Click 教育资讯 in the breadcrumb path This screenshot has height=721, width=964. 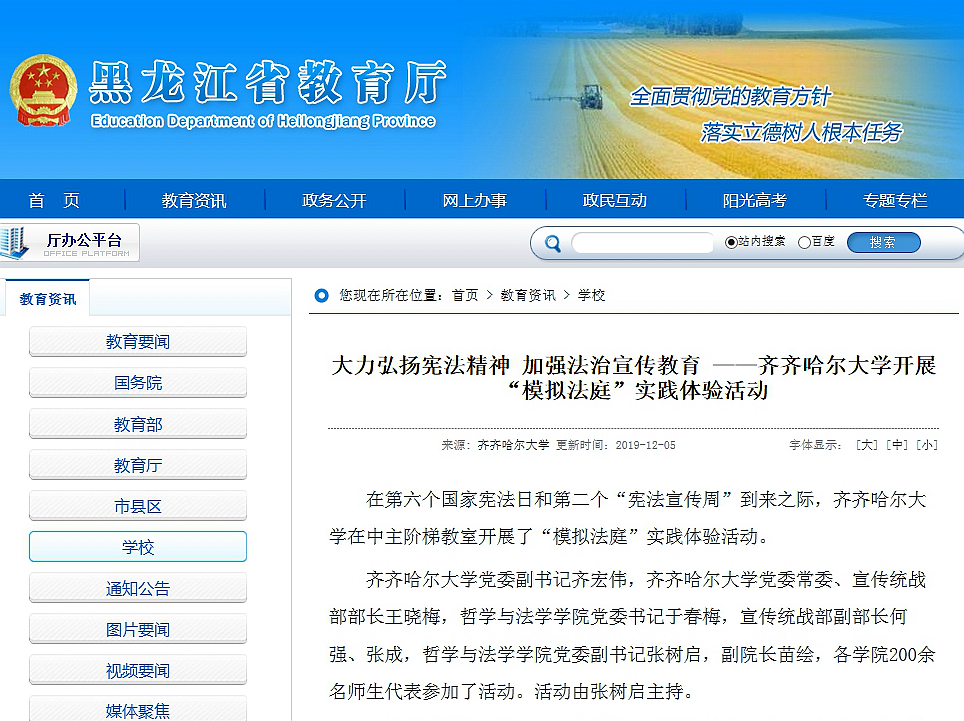528,295
